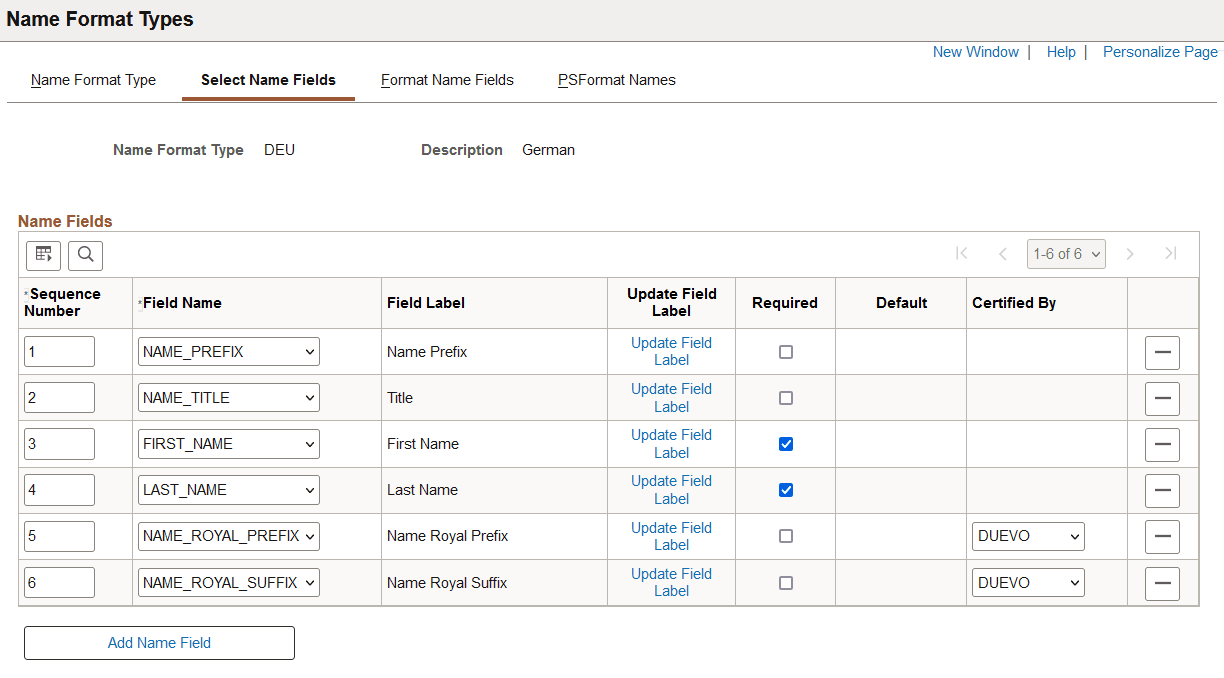The image size is (1224, 678).
Task: Open the PSFormat Names tab
Action: [616, 80]
